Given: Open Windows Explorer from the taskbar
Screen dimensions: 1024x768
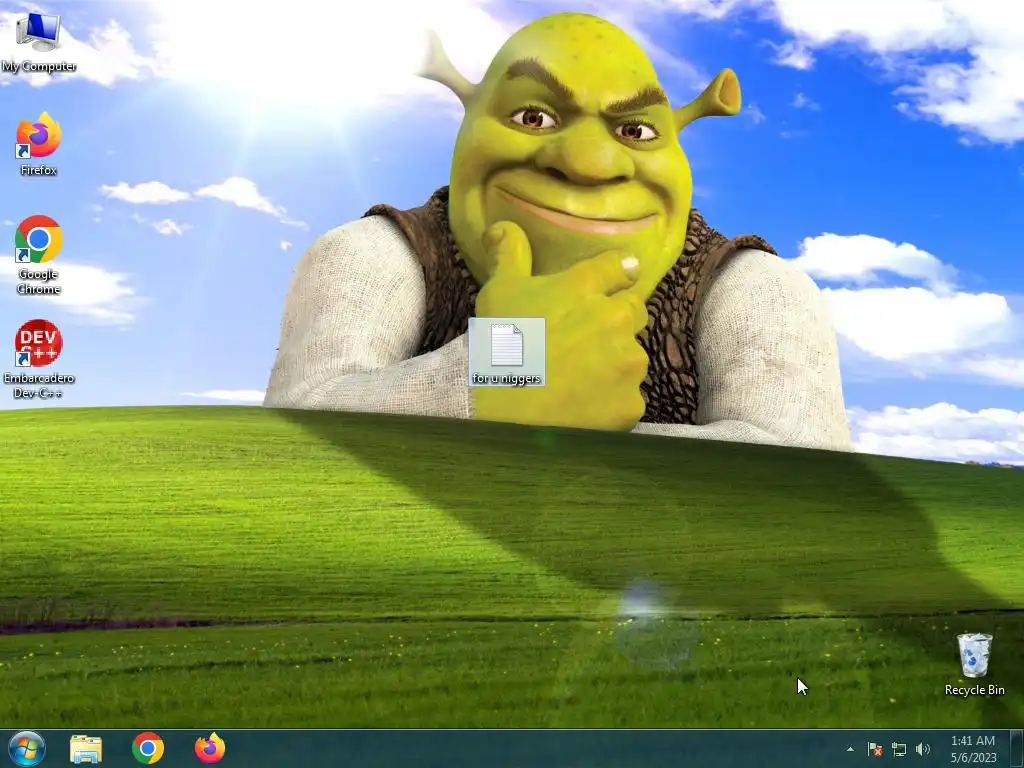Looking at the screenshot, I should 86,749.
